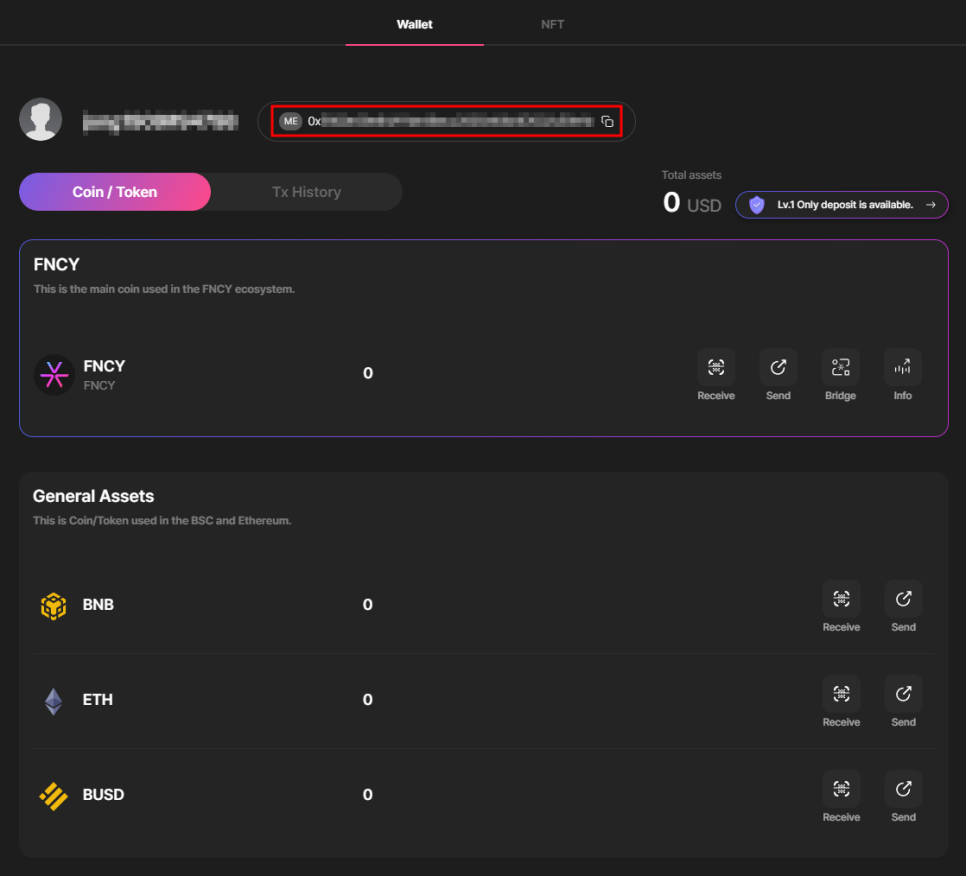Click the ETH balance value 0

368,700
